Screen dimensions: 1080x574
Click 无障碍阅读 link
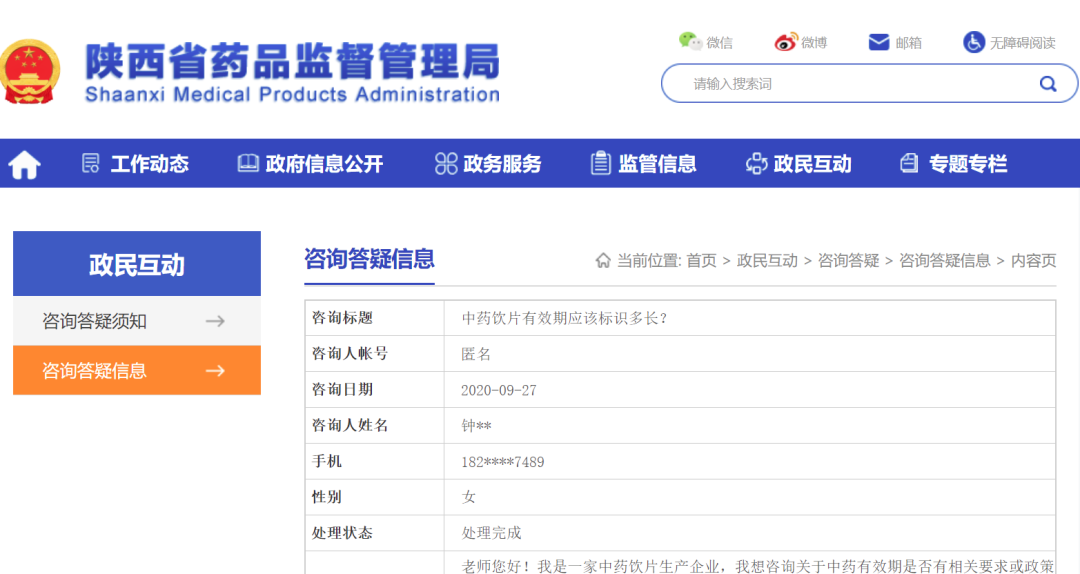[x=1023, y=43]
